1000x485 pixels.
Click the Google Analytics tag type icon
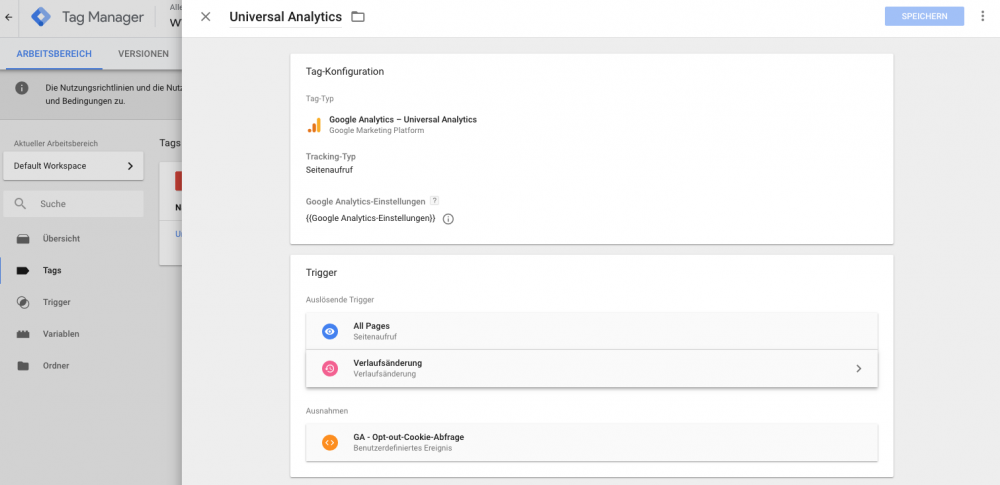coord(314,125)
